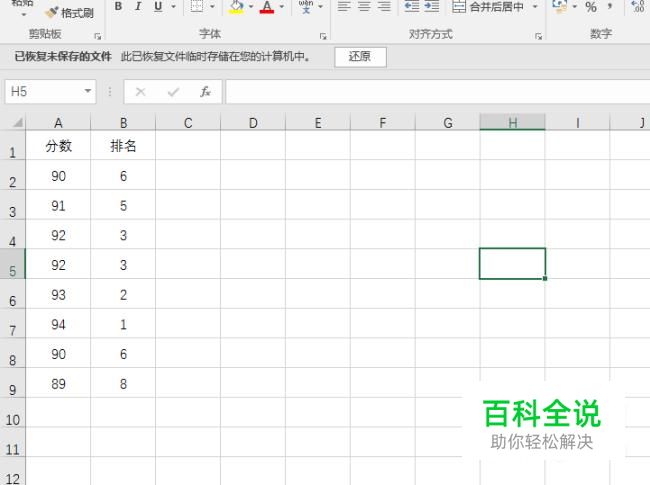The image size is (650, 485).
Task: Click the cell borders icon
Action: (x=196, y=6)
